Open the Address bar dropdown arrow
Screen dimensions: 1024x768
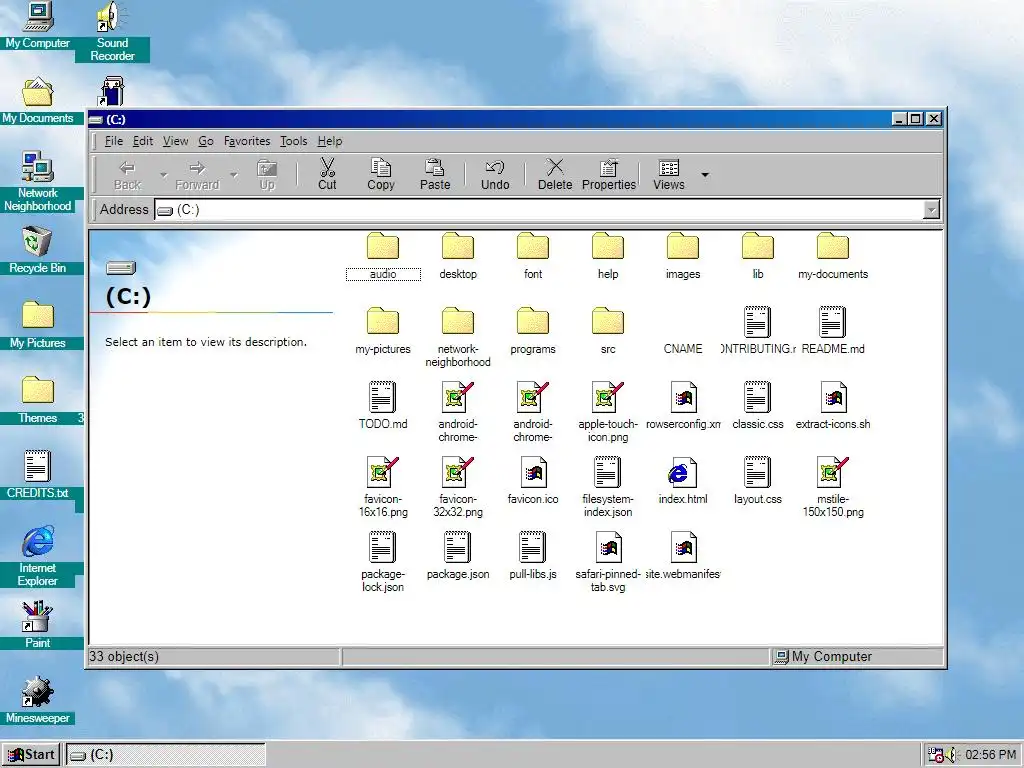931,210
